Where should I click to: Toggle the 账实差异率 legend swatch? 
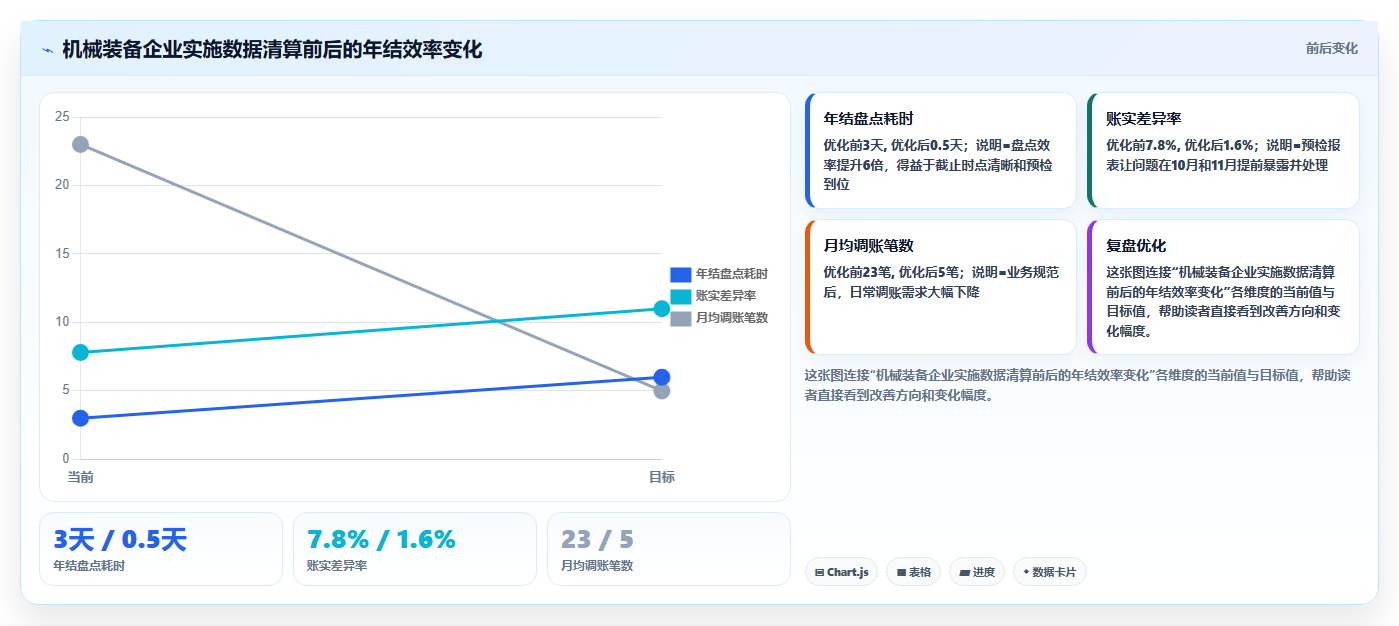point(680,296)
